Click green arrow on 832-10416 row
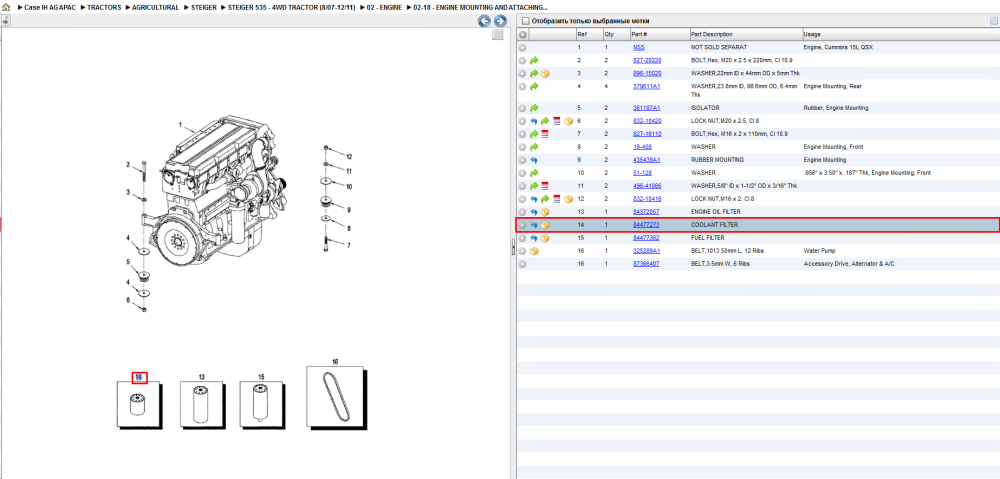 tap(545, 199)
